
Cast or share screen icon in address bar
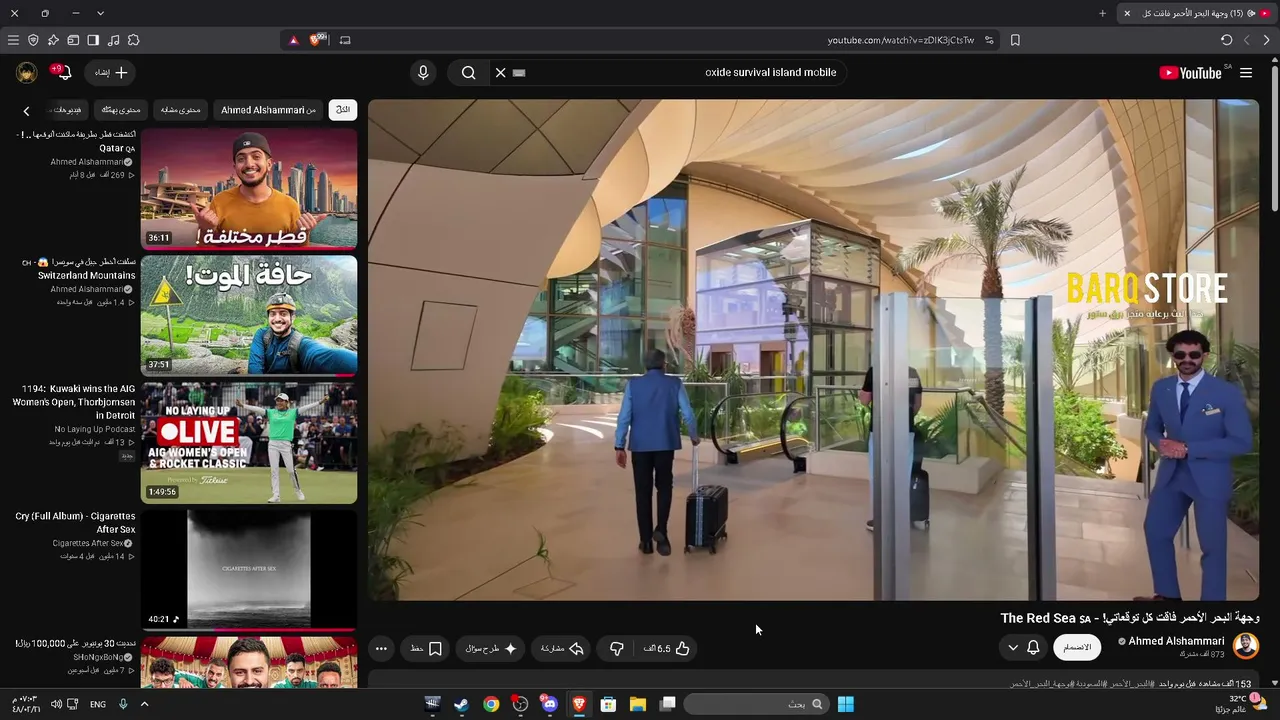(x=345, y=40)
